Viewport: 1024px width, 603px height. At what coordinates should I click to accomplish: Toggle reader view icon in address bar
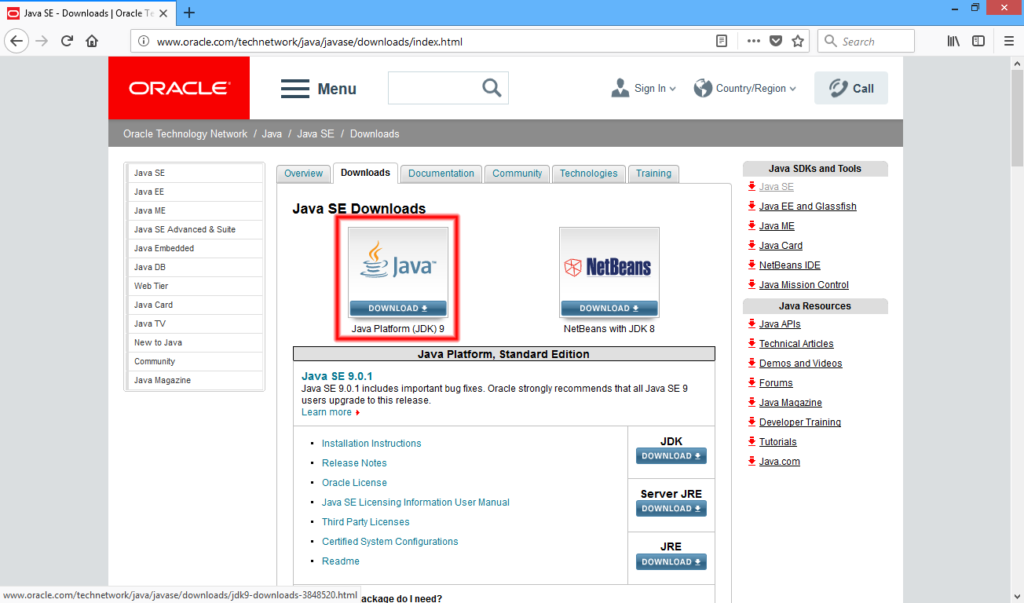(722, 41)
